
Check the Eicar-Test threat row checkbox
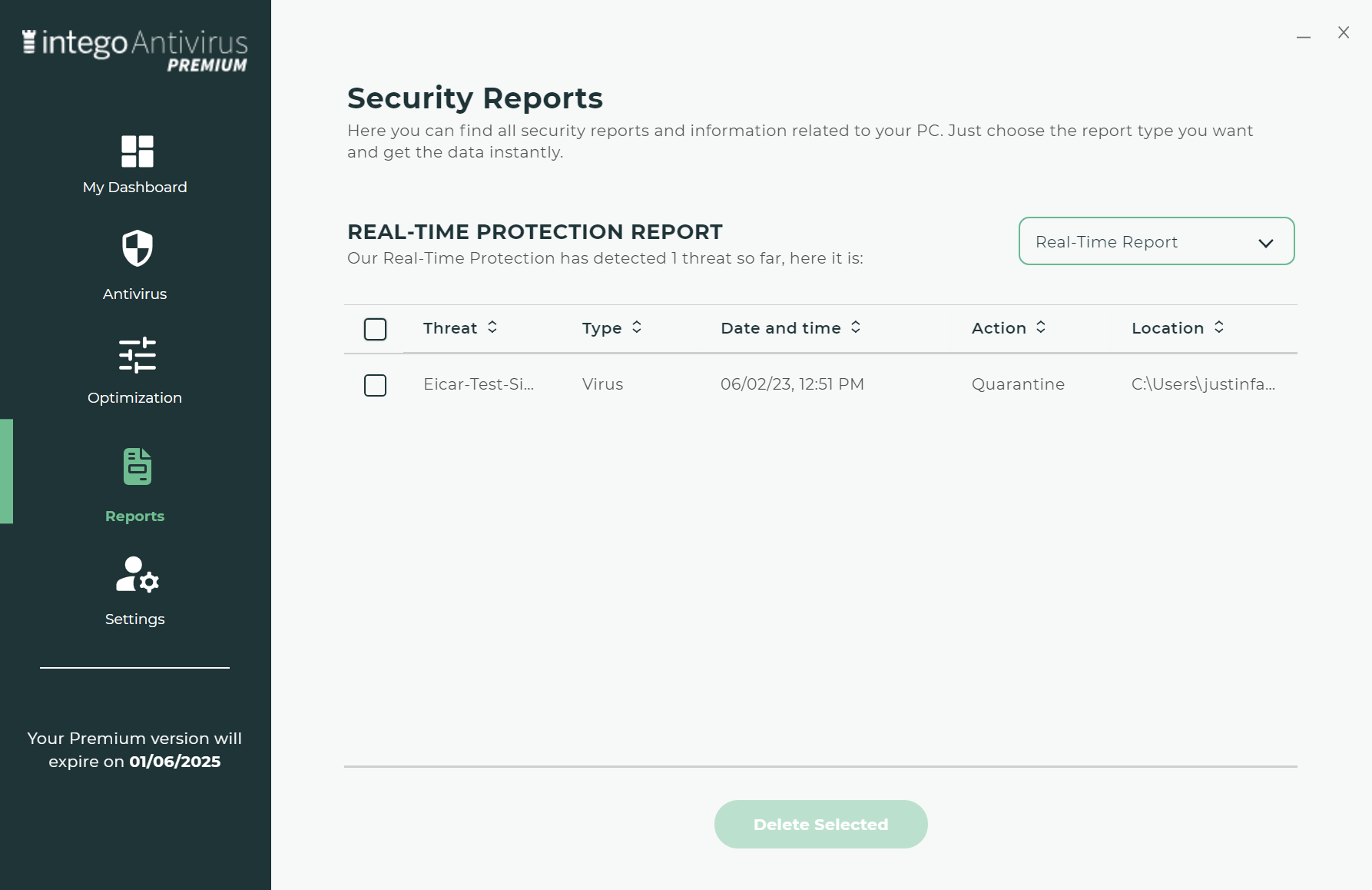click(375, 385)
